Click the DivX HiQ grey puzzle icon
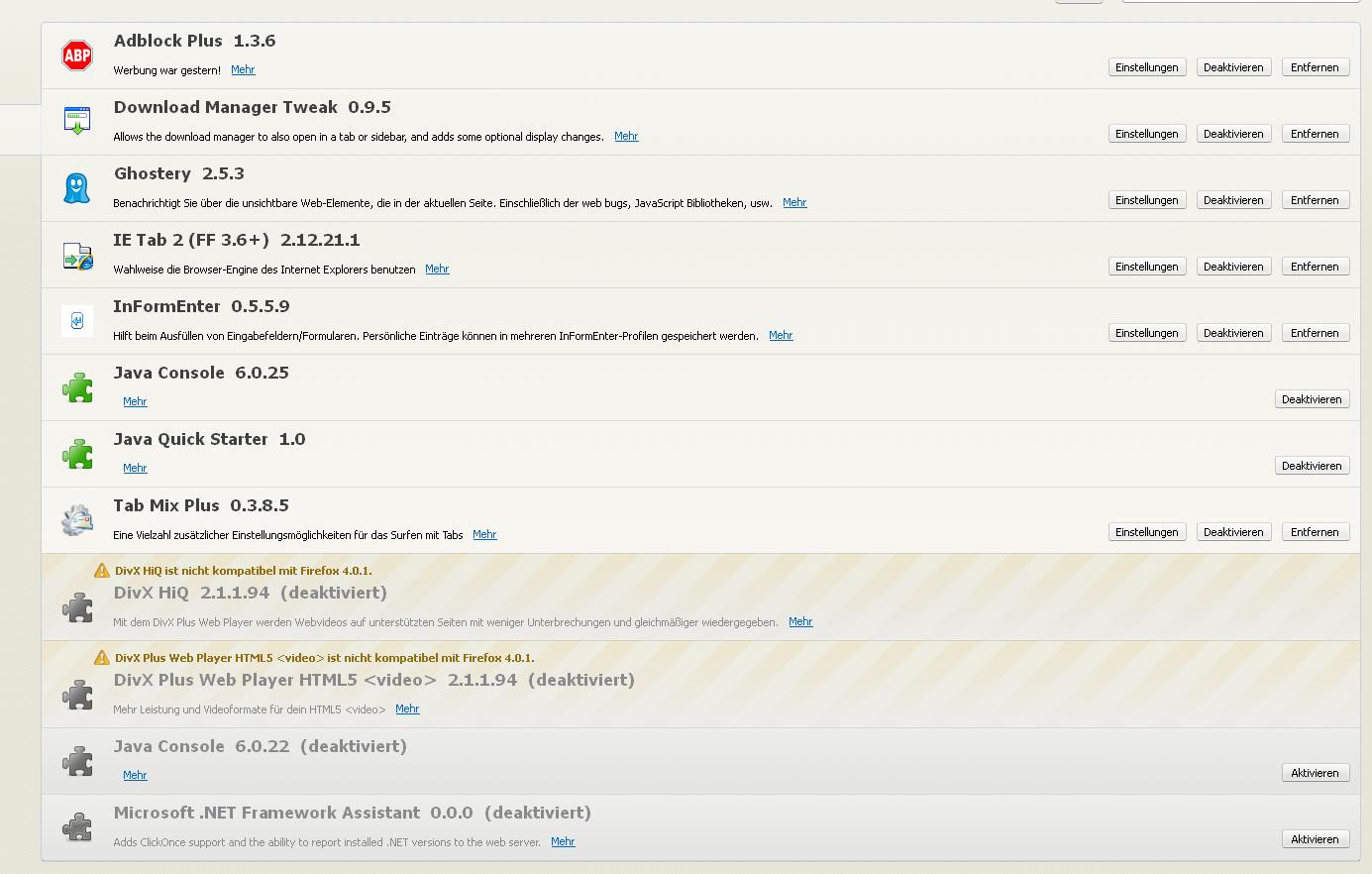 click(x=77, y=607)
